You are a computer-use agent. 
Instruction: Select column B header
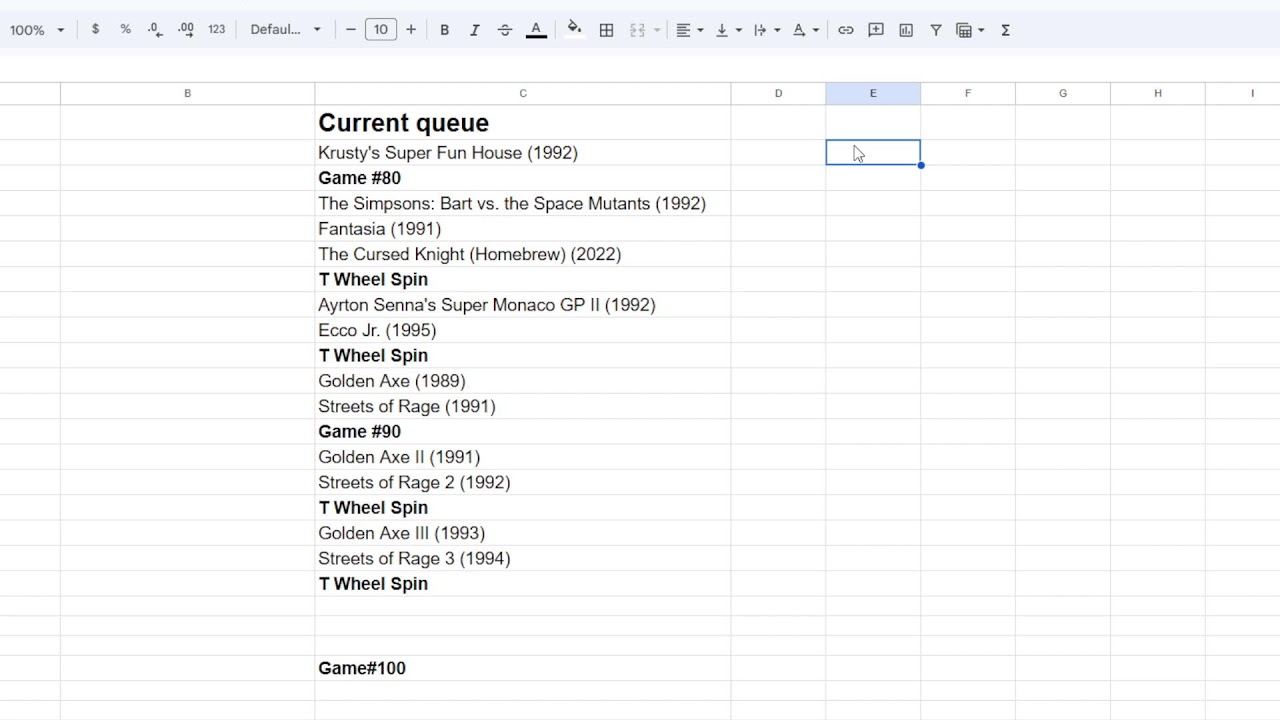click(x=188, y=93)
